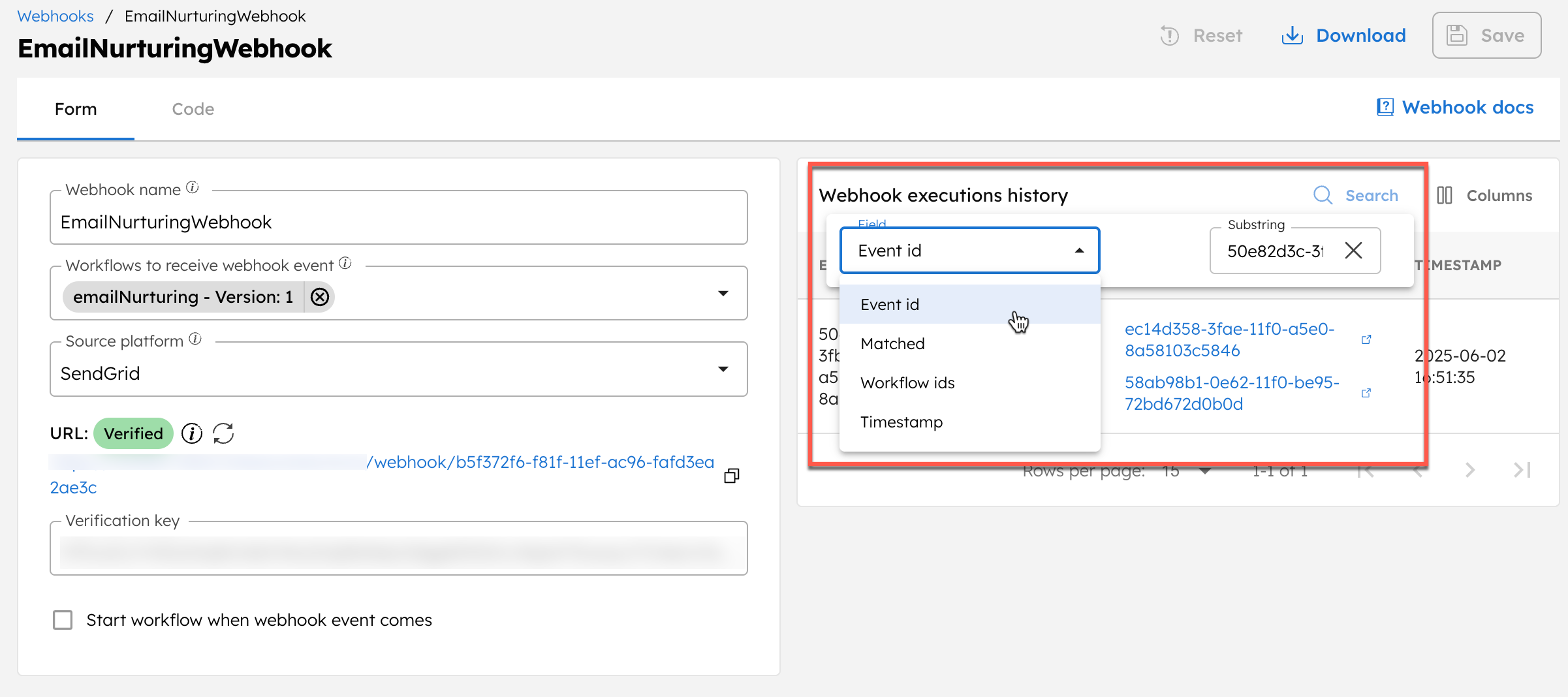Jump to last page with pagination icon
1568x697 pixels.
1524,470
